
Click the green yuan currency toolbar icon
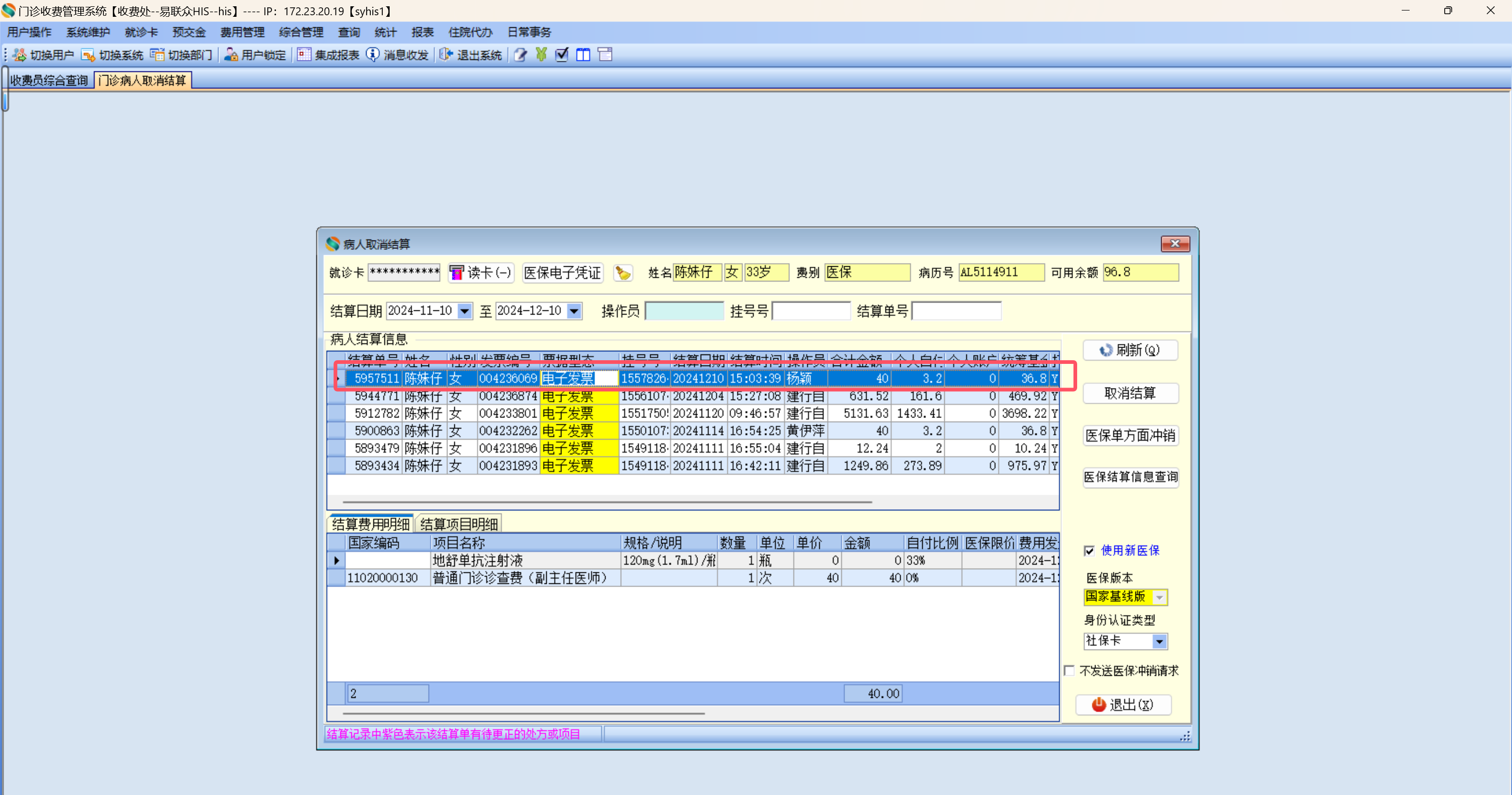[x=541, y=55]
